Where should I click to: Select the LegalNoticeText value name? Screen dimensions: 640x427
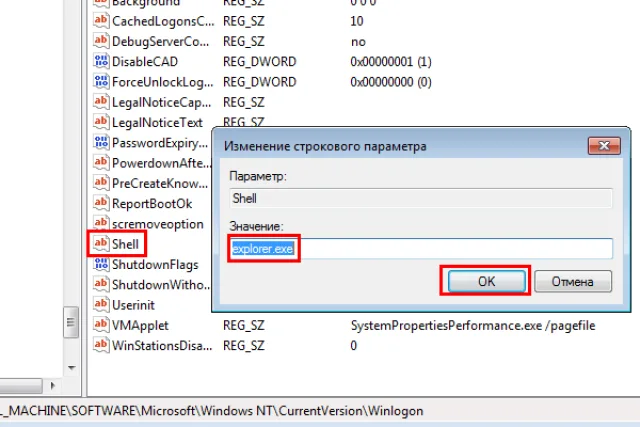157,123
